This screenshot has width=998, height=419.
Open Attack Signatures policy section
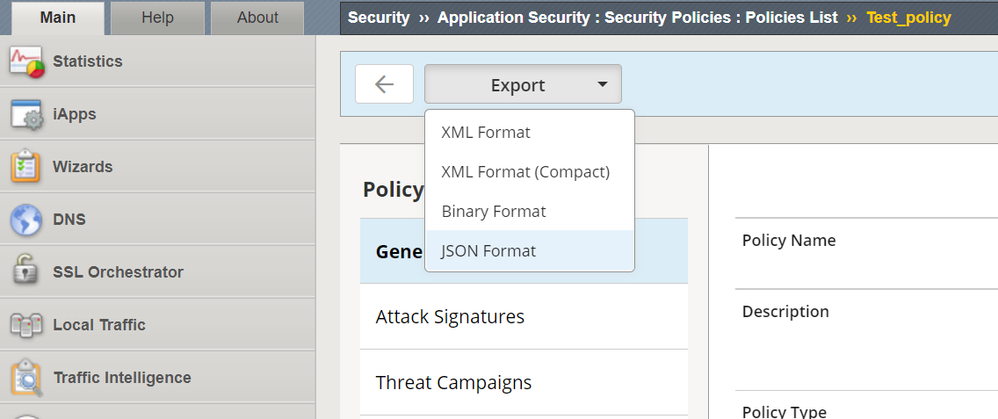[450, 317]
